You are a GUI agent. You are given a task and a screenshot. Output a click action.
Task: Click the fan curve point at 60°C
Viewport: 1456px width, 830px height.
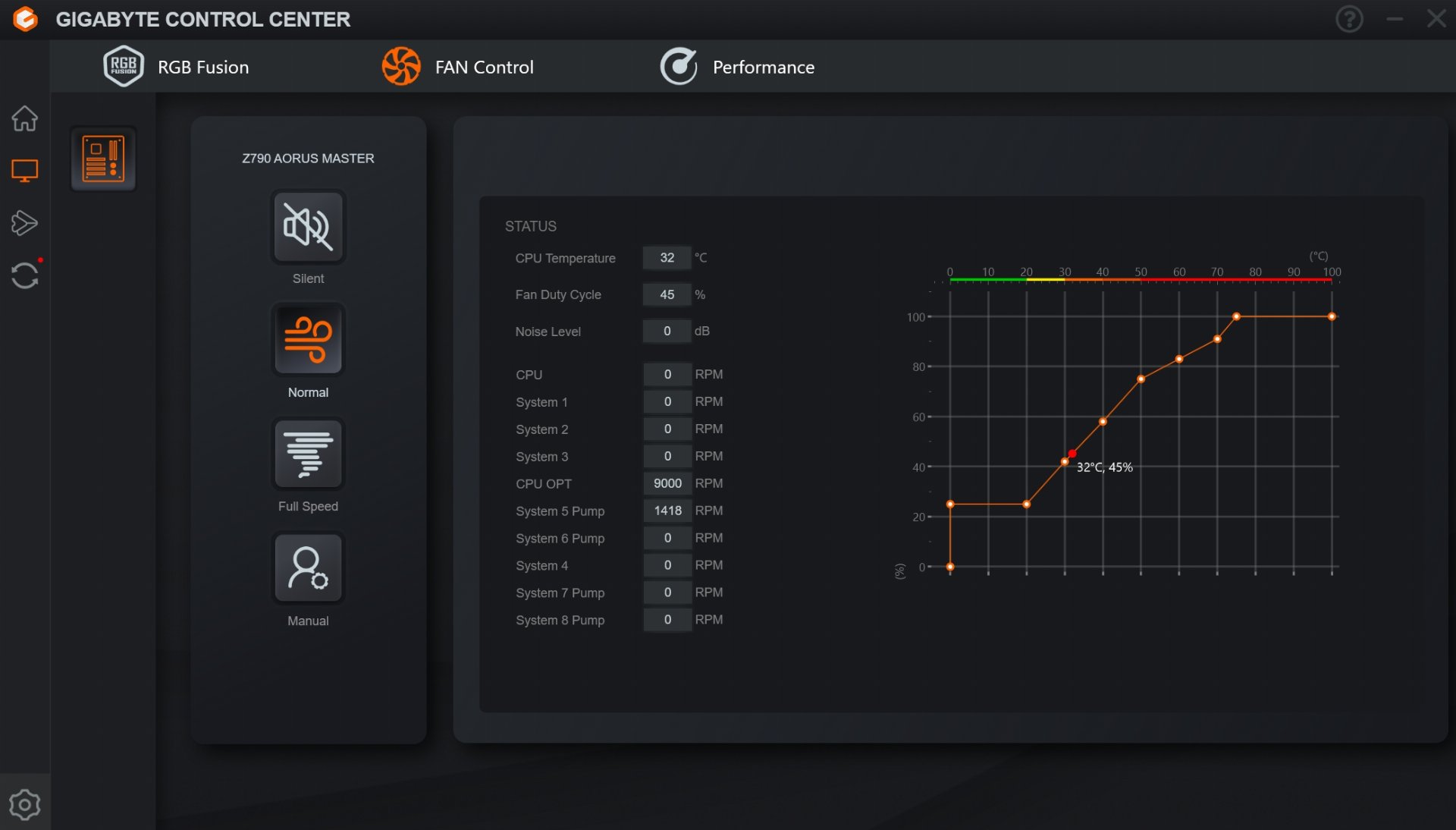tap(1179, 359)
